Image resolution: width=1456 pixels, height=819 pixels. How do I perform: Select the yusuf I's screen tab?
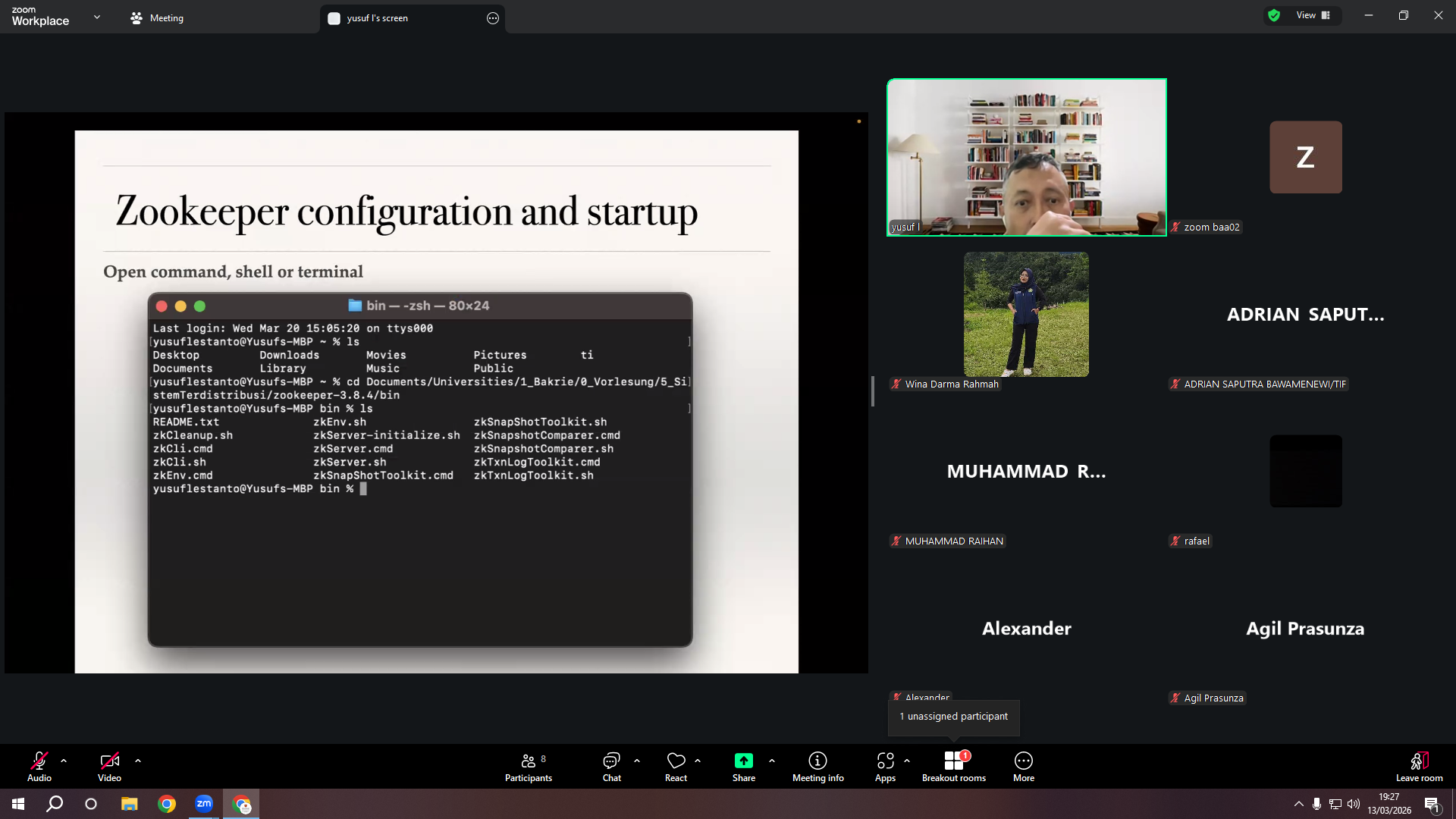[413, 18]
